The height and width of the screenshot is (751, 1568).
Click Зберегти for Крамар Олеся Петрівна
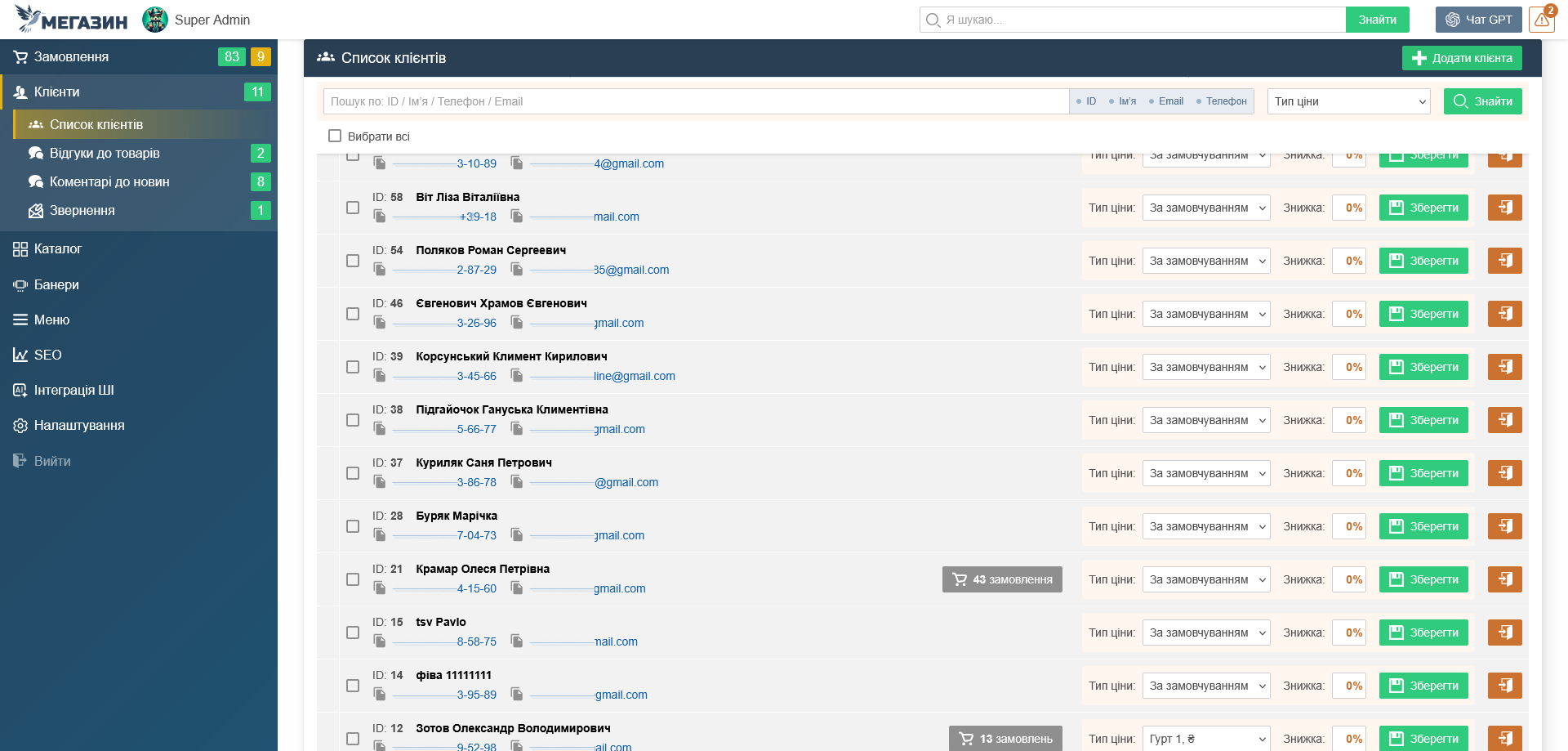(1423, 579)
